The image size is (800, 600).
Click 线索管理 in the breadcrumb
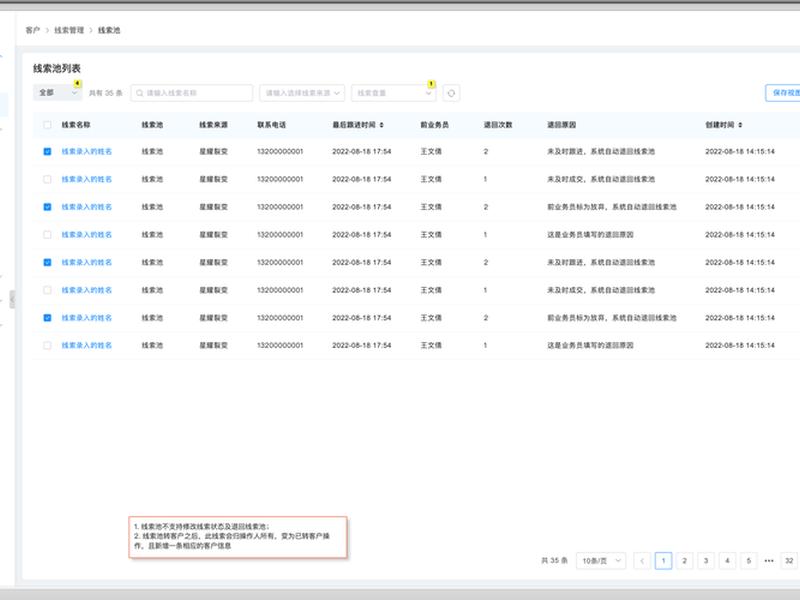pos(69,30)
